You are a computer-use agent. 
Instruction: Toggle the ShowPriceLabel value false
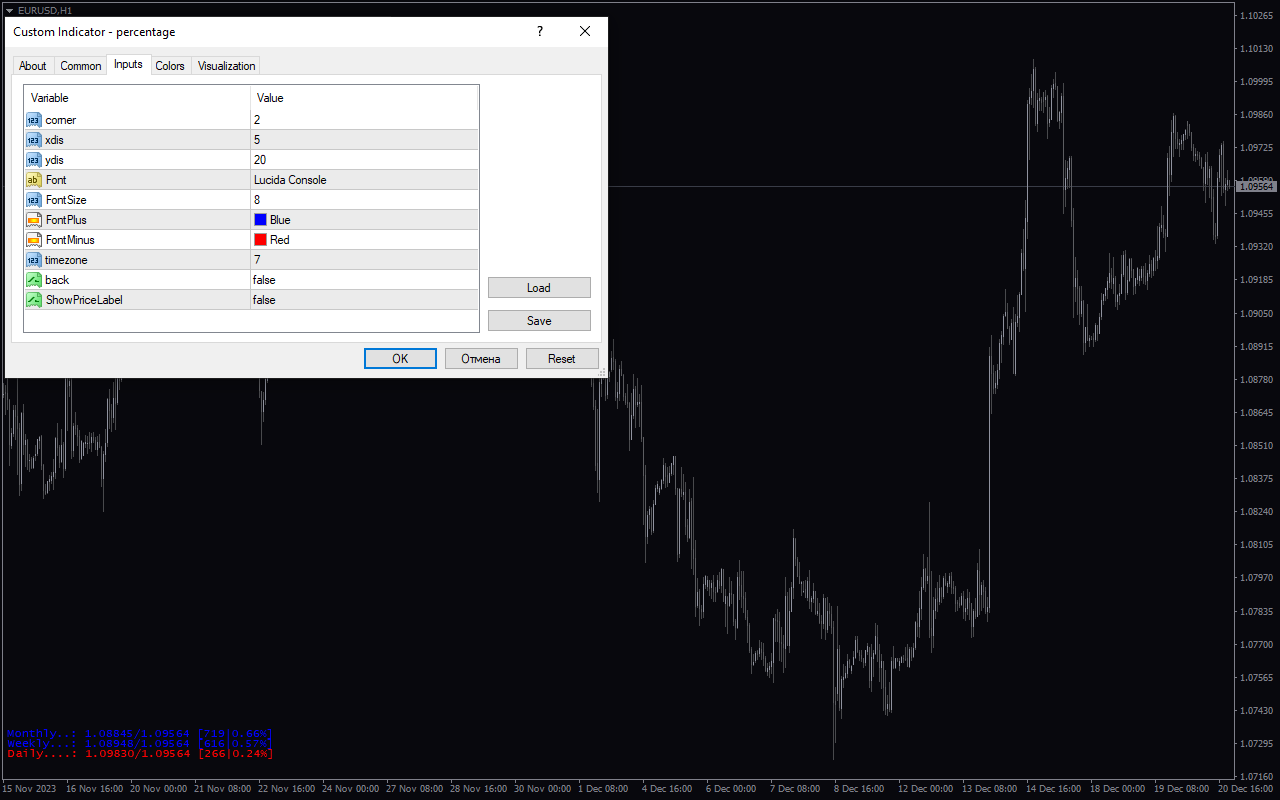tap(364, 300)
